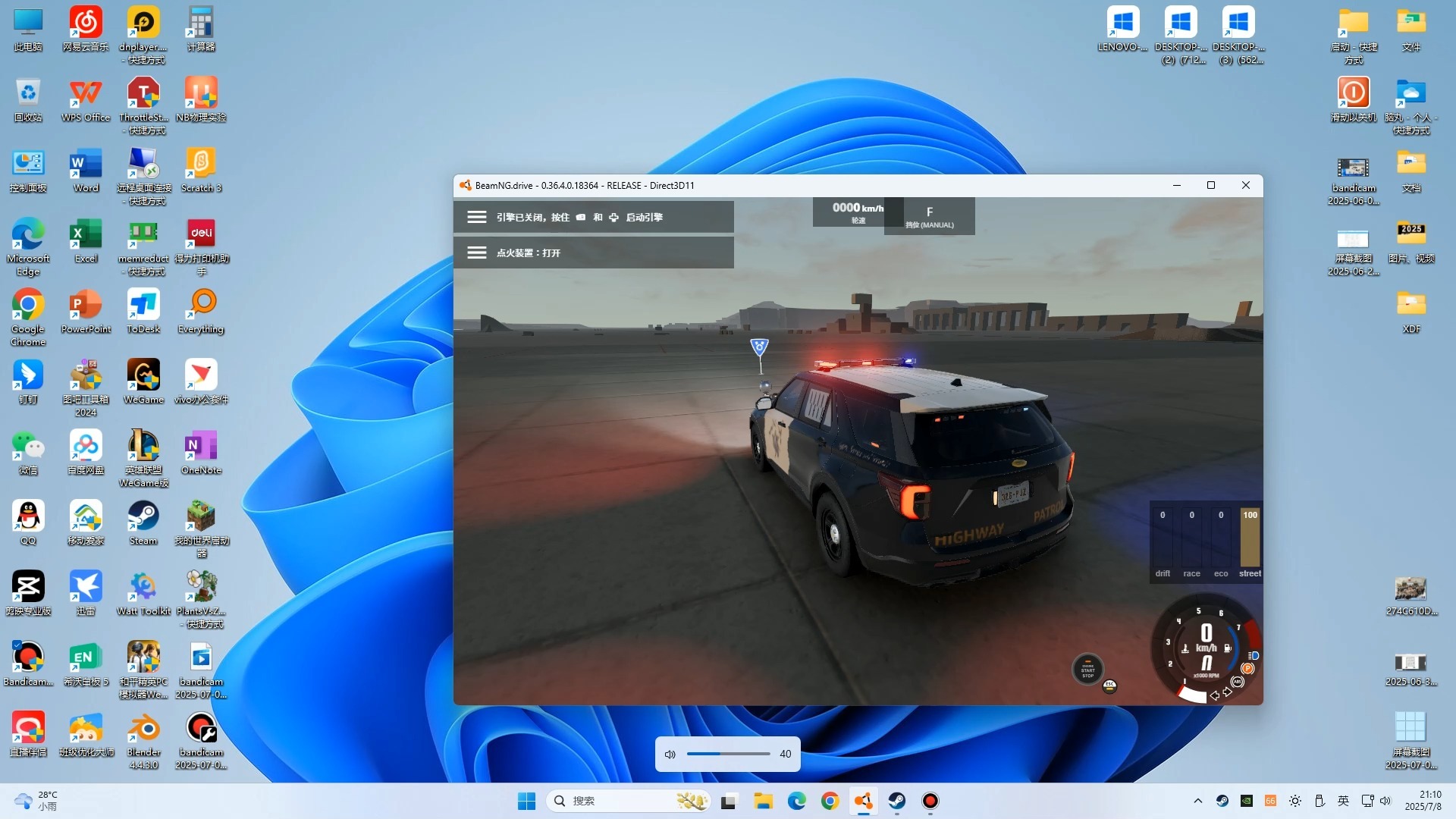The height and width of the screenshot is (819, 1456).
Task: Click the engine temperature gauge icon
Action: 1185,648
